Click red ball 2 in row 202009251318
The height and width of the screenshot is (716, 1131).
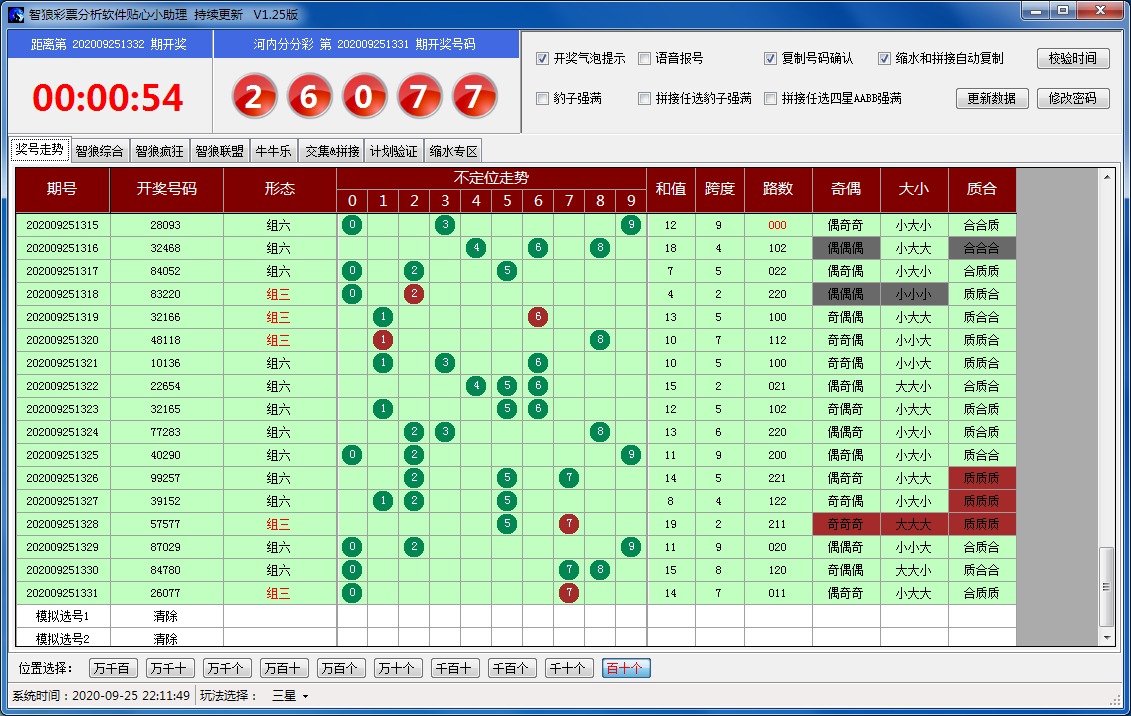414,294
